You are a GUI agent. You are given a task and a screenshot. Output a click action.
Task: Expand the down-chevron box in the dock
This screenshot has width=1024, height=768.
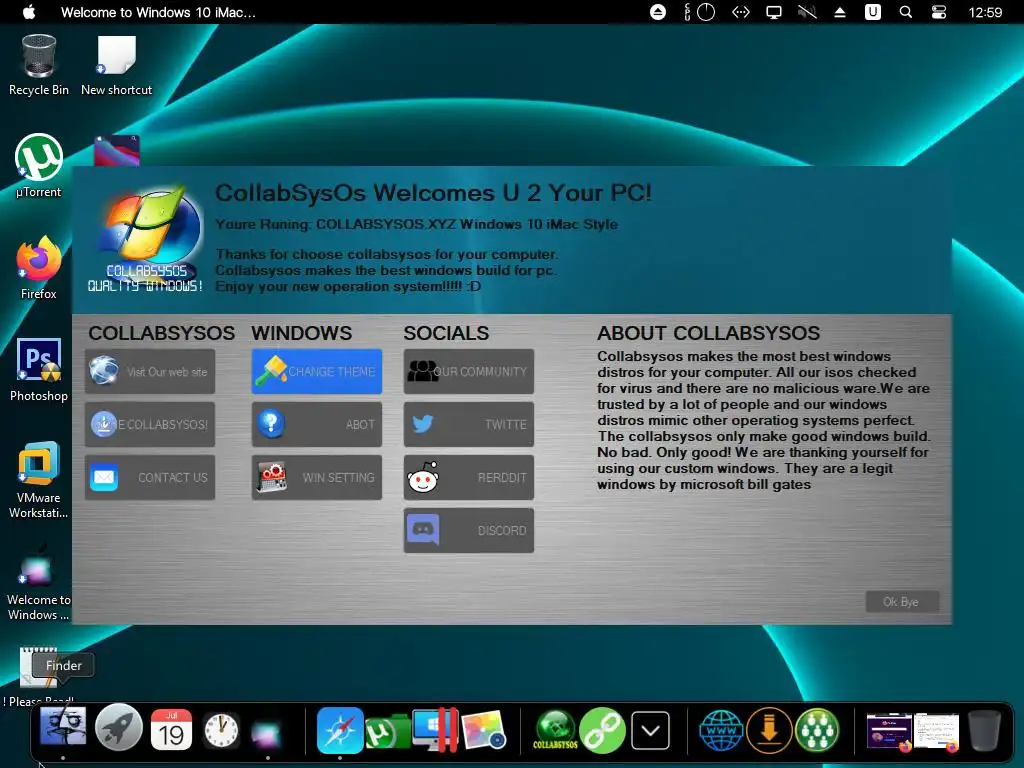pyautogui.click(x=650, y=730)
